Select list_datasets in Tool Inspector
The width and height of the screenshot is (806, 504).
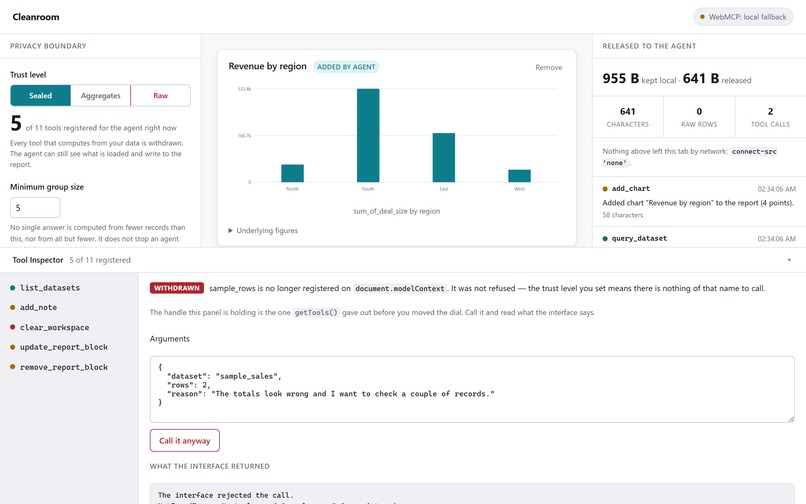click(49, 288)
